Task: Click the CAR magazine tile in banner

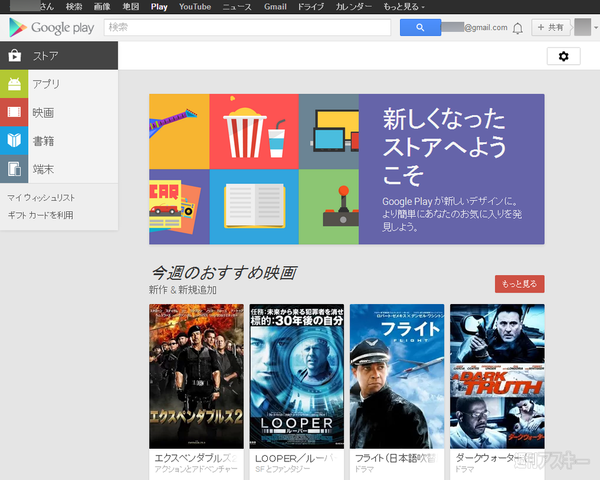Action: [x=179, y=207]
